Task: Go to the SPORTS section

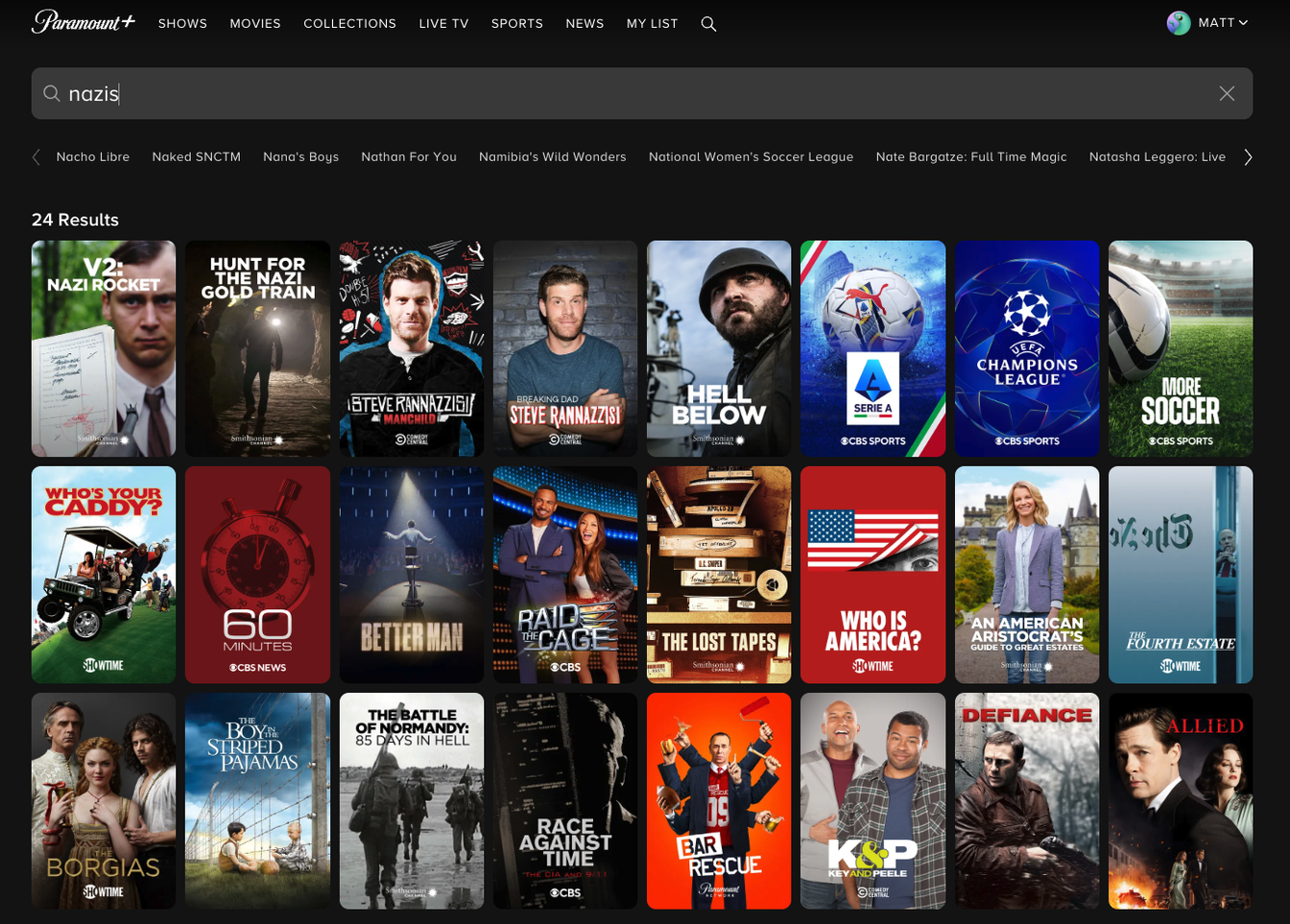Action: (x=517, y=23)
